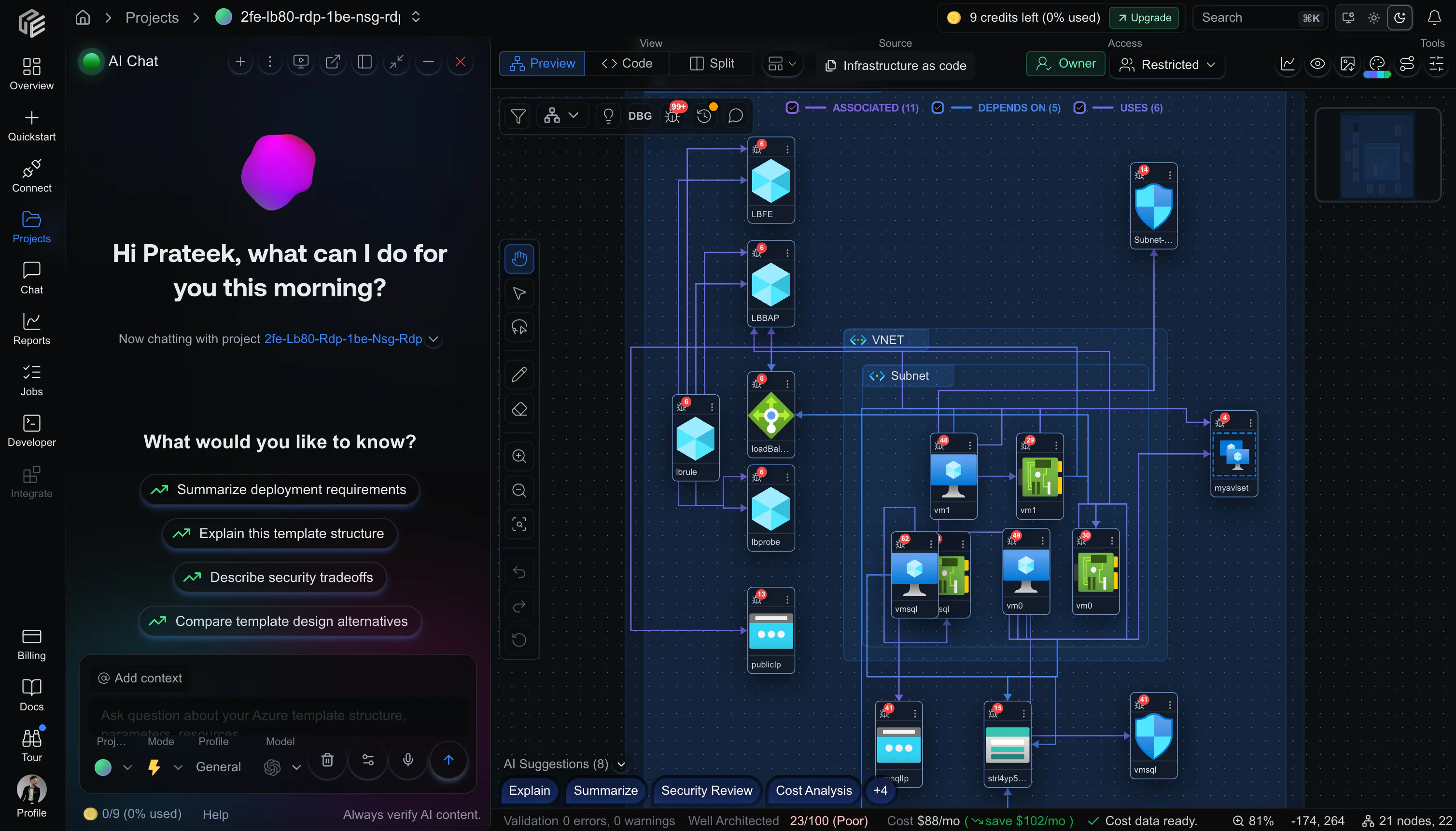Open the sliders settings tool at top right
The image size is (1456, 831).
tap(1436, 64)
